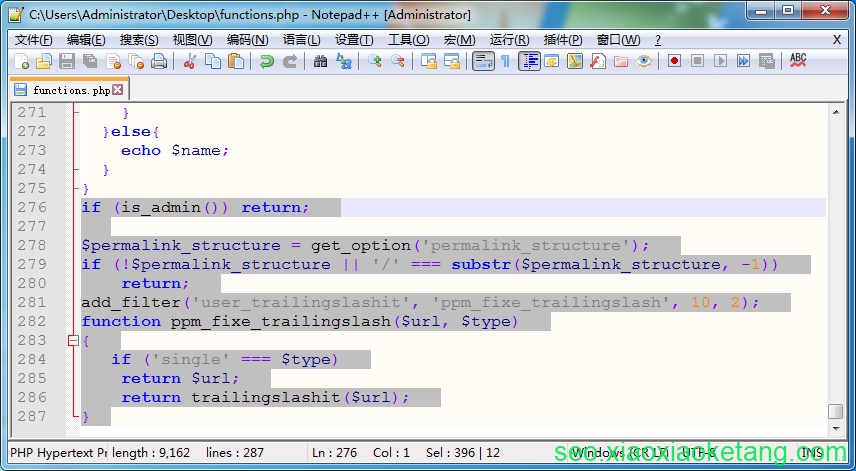Open the 设置(T) menu
This screenshot has width=856, height=471.
pyautogui.click(x=354, y=40)
